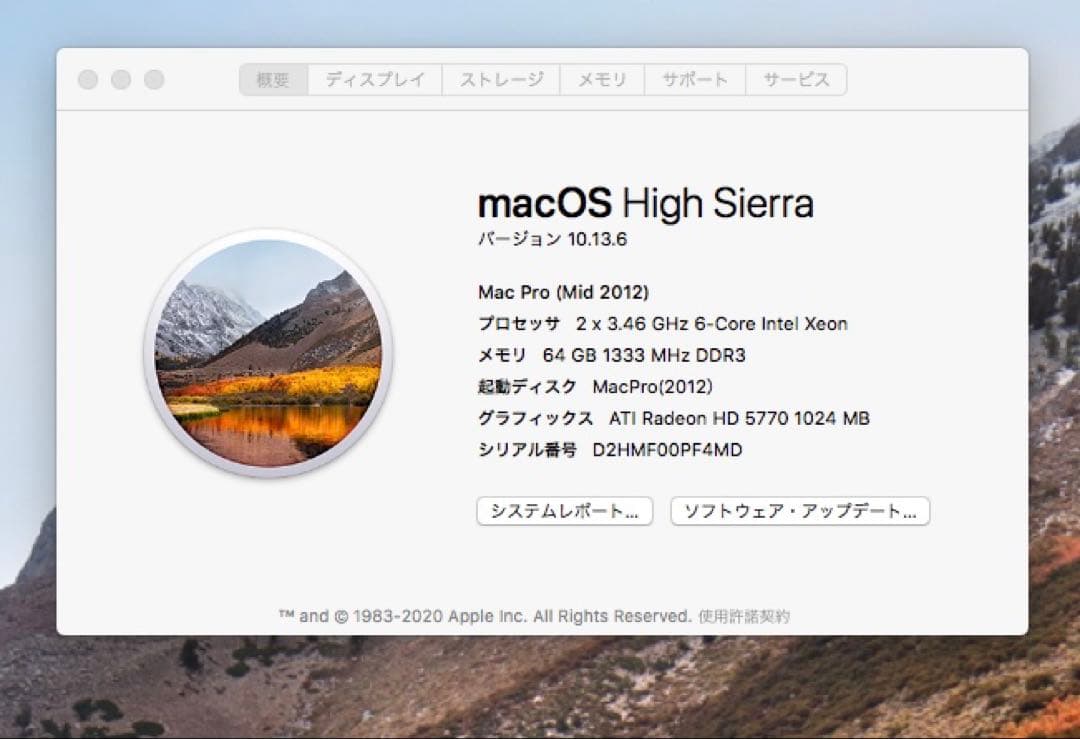
Task: Click the システムレポート button
Action: tap(564, 511)
